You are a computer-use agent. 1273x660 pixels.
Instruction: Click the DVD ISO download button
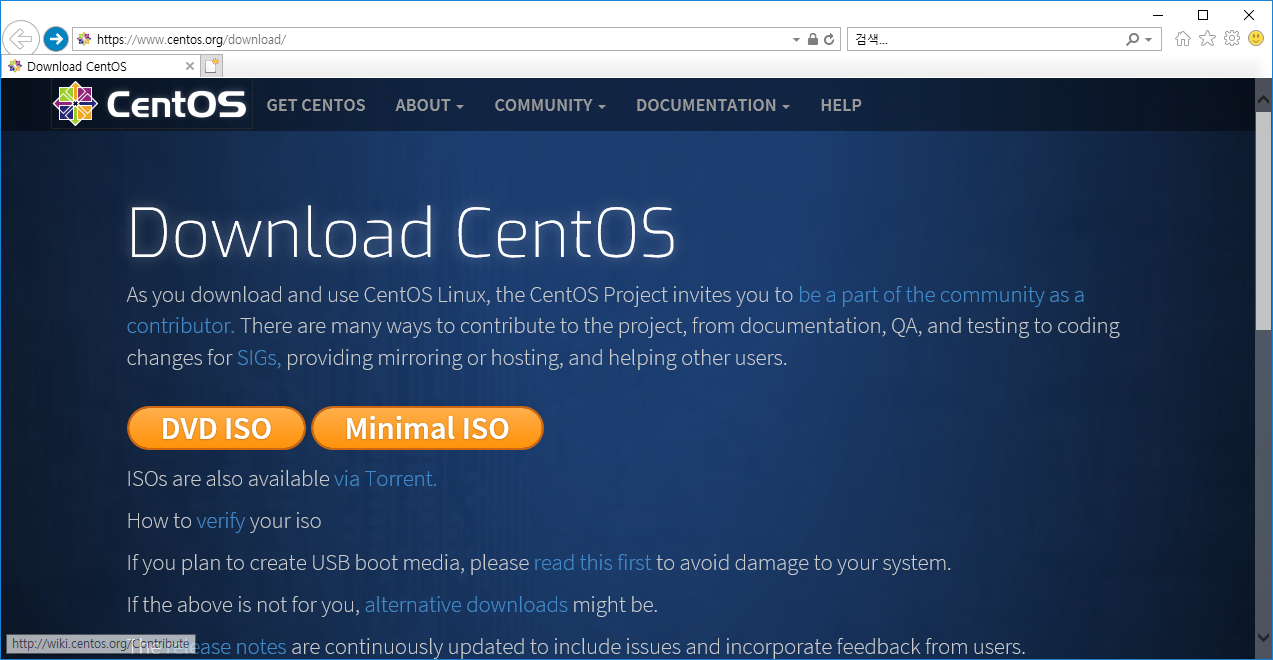click(216, 428)
